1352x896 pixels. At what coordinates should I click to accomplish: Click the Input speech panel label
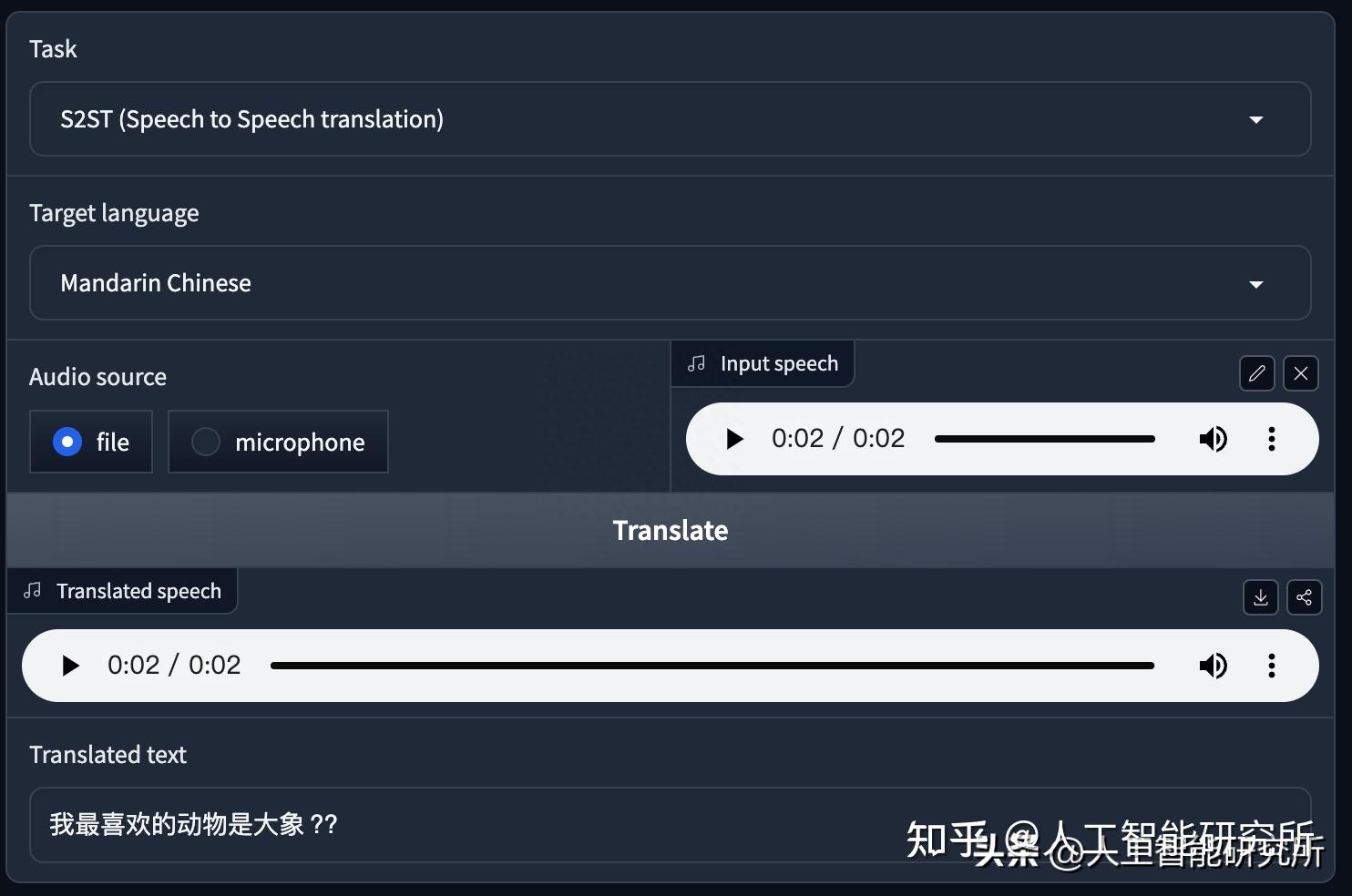(x=779, y=362)
